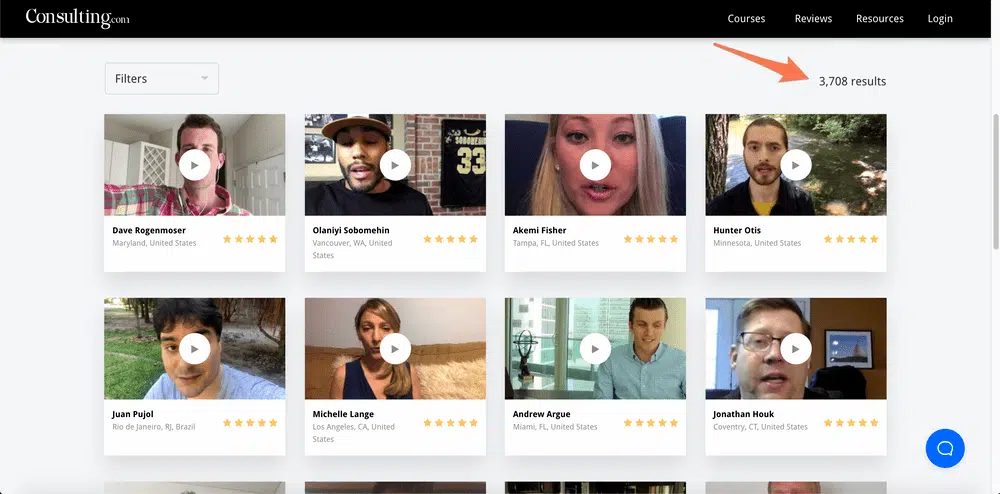Screen dimensions: 1000x494
Task: Click the name Olaniyi Sobomehin
Action: point(351,230)
